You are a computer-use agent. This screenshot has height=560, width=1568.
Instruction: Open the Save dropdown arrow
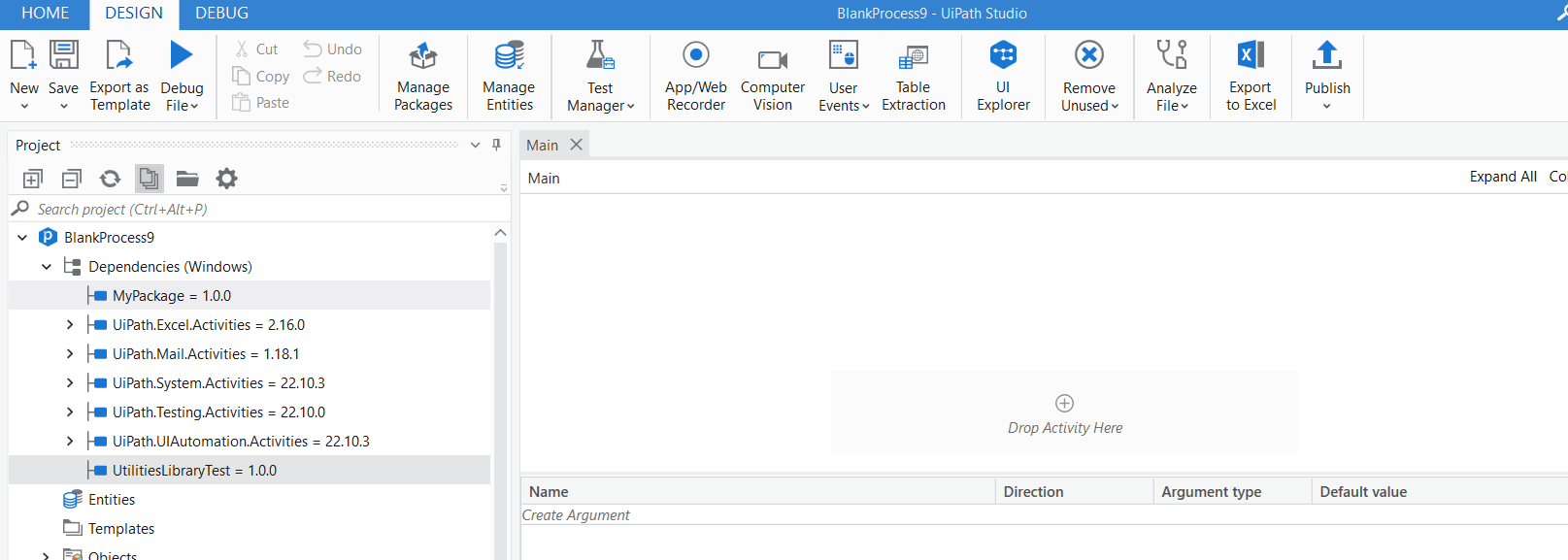(64, 106)
